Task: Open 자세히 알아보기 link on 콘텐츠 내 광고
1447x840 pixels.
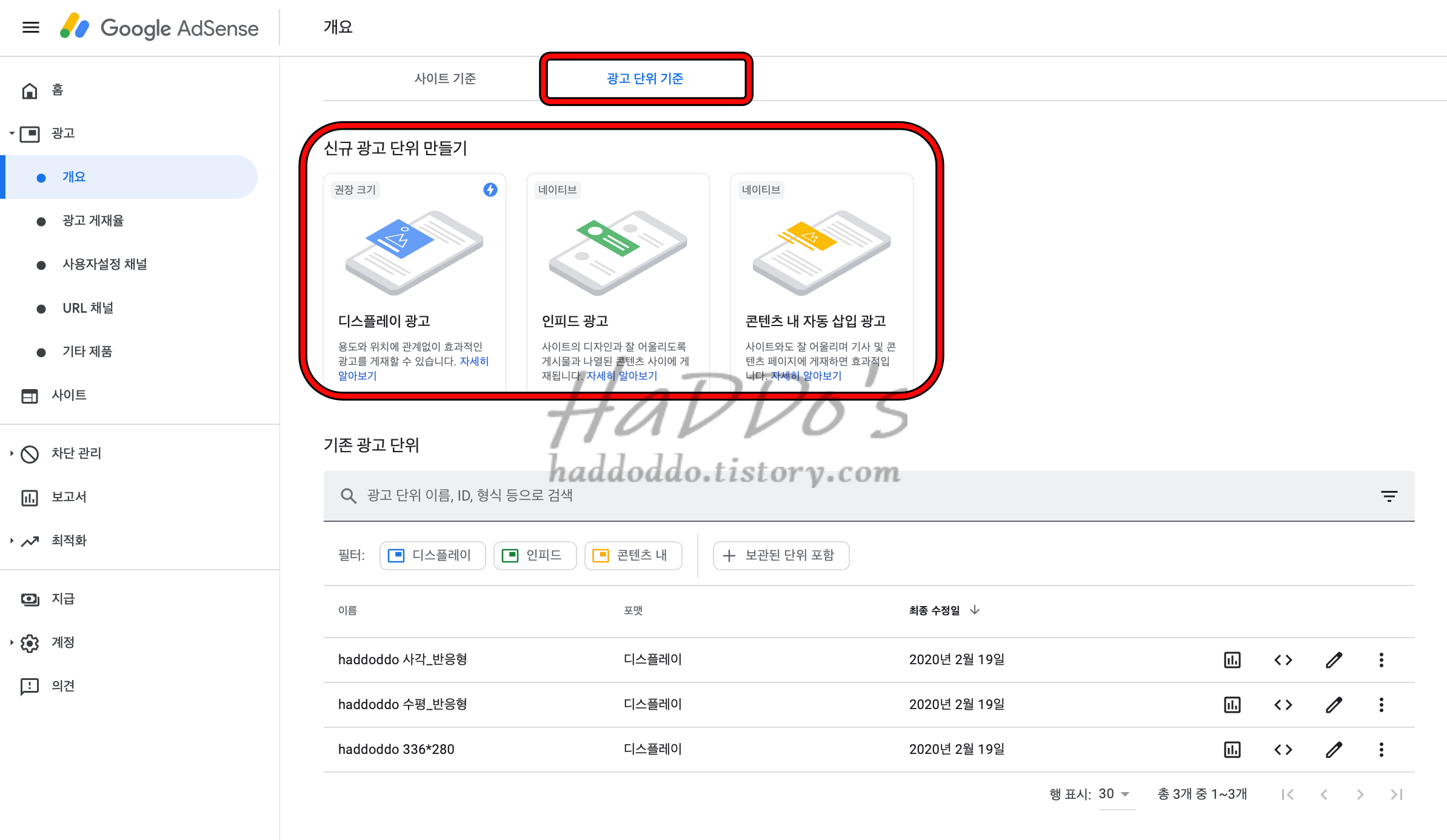Action: click(x=806, y=376)
